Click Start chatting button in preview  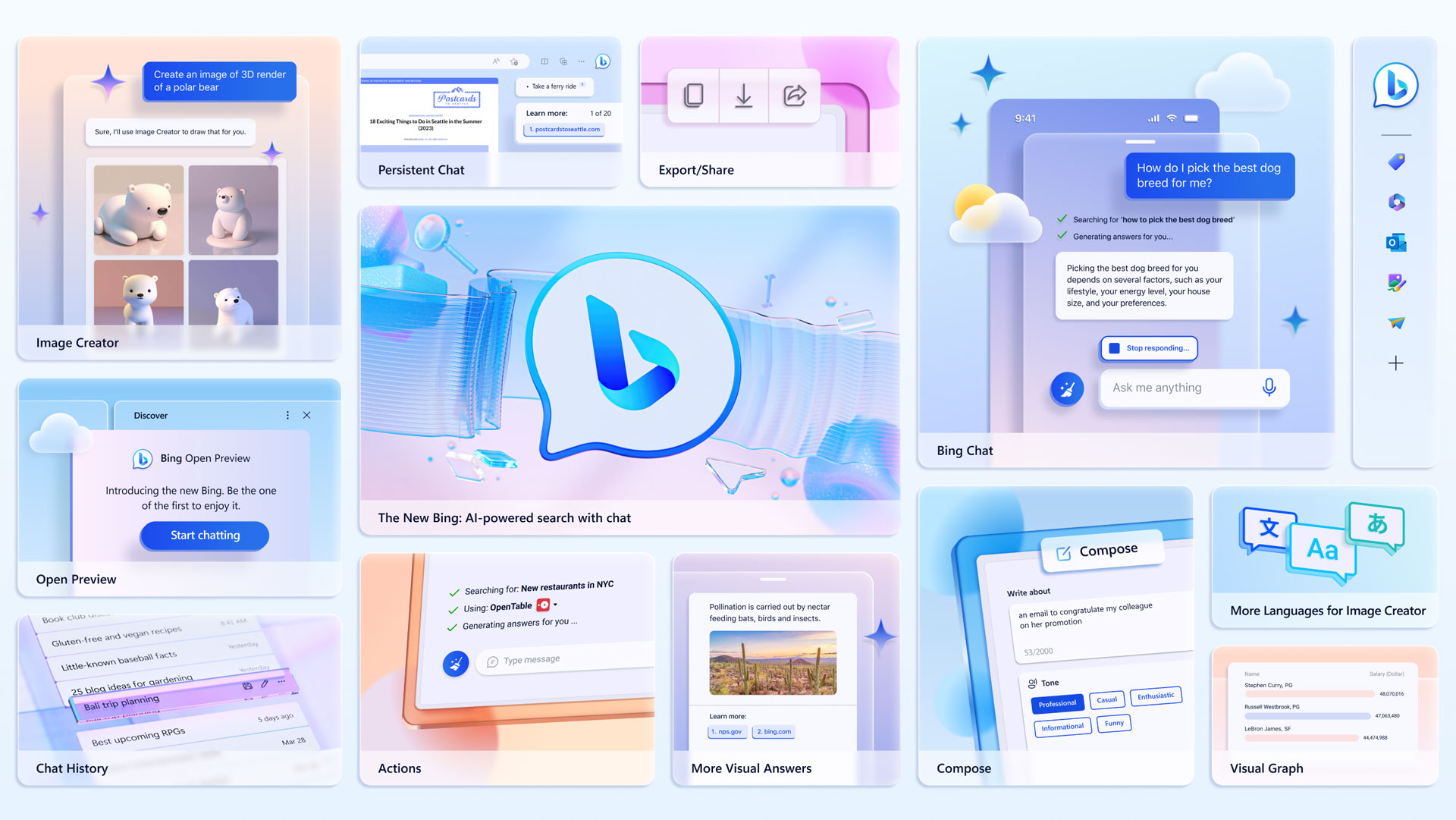(x=205, y=535)
